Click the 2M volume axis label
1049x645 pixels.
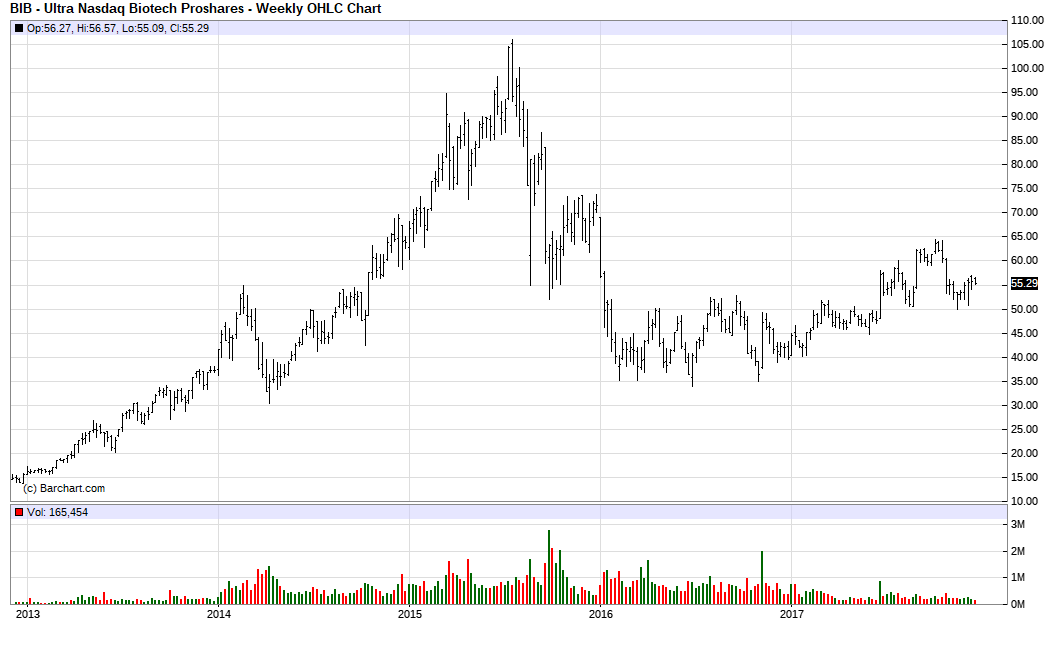pos(1018,551)
